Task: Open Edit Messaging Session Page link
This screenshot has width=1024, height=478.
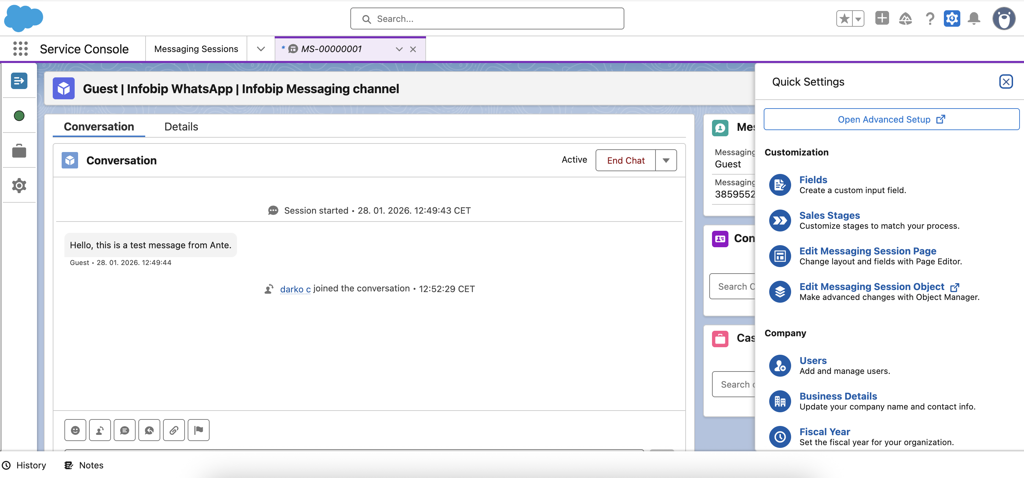Action: click(868, 251)
